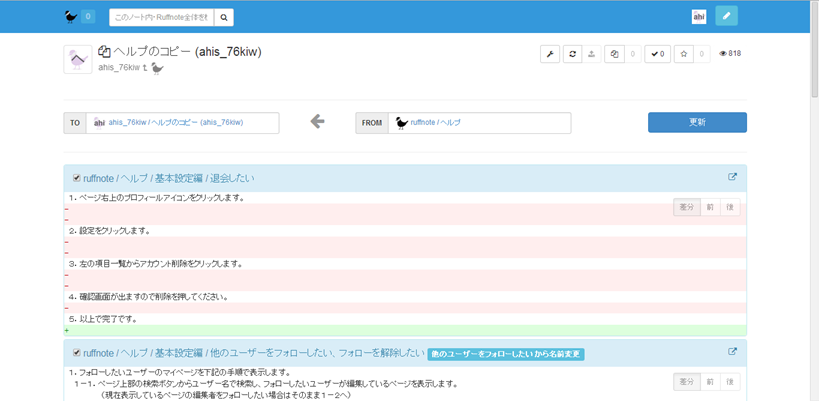Uncheck the 他のユーザーをフォローしたい page checkbox
Image resolution: width=819 pixels, height=401 pixels.
click(x=76, y=352)
